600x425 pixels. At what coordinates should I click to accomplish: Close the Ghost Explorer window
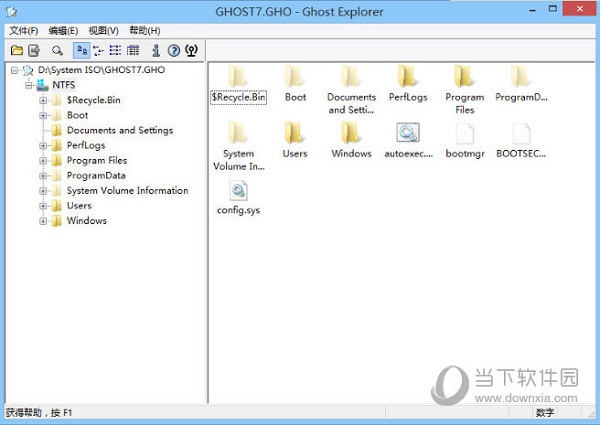(x=579, y=8)
